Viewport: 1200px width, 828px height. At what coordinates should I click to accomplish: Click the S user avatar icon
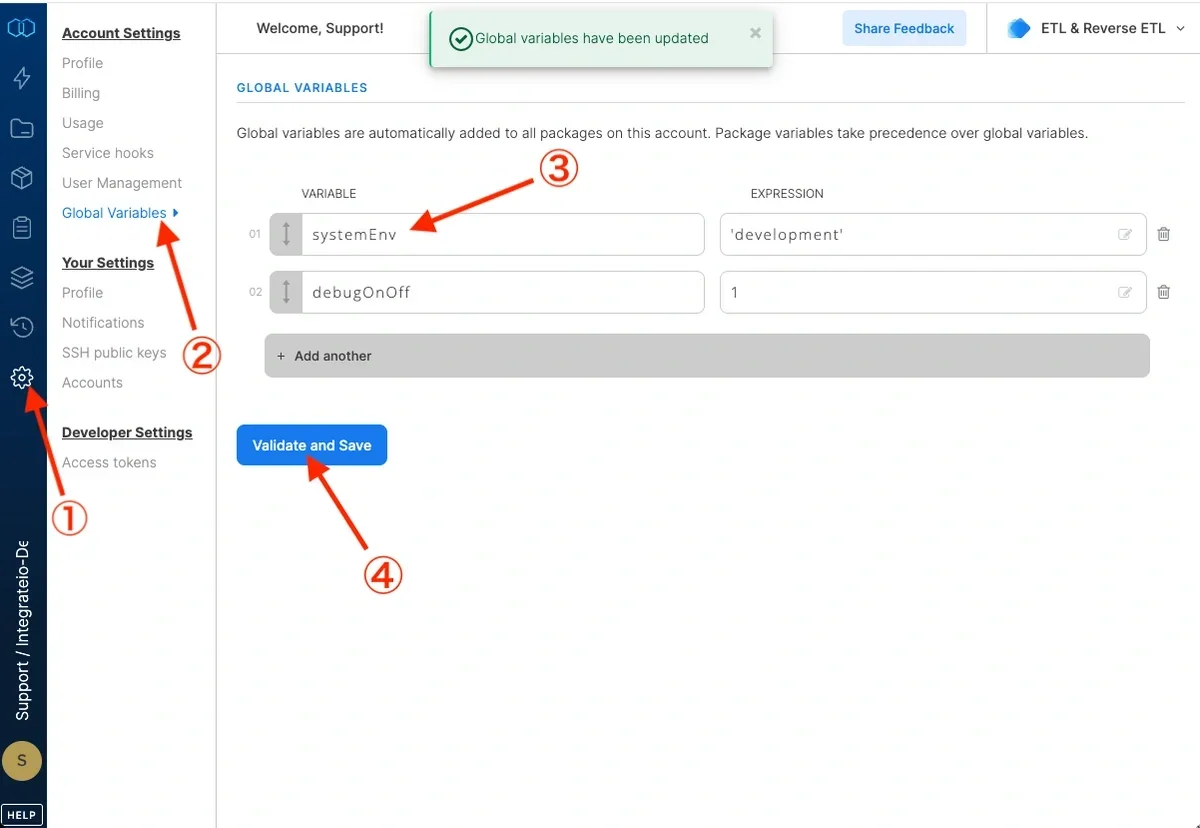pos(22,761)
